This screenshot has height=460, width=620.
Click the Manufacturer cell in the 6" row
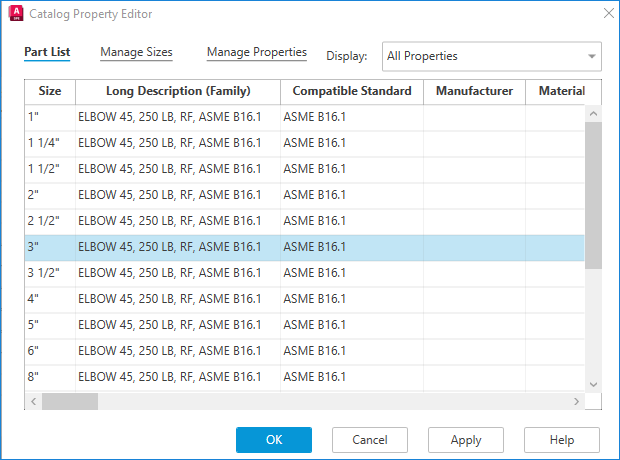pyautogui.click(x=474, y=351)
